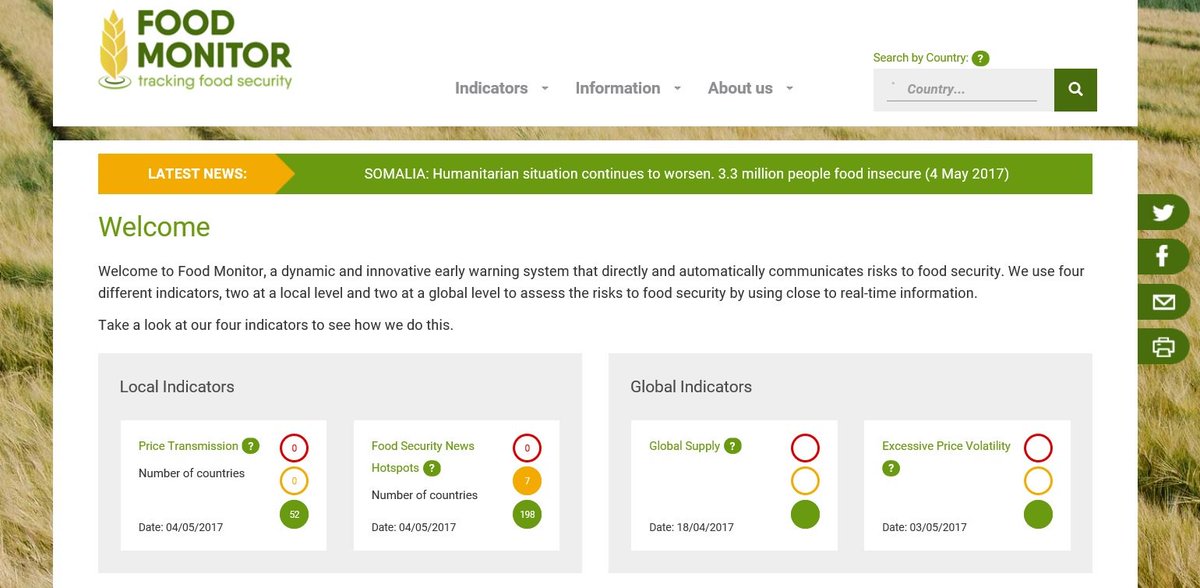Click the search magnifier button

click(1075, 89)
